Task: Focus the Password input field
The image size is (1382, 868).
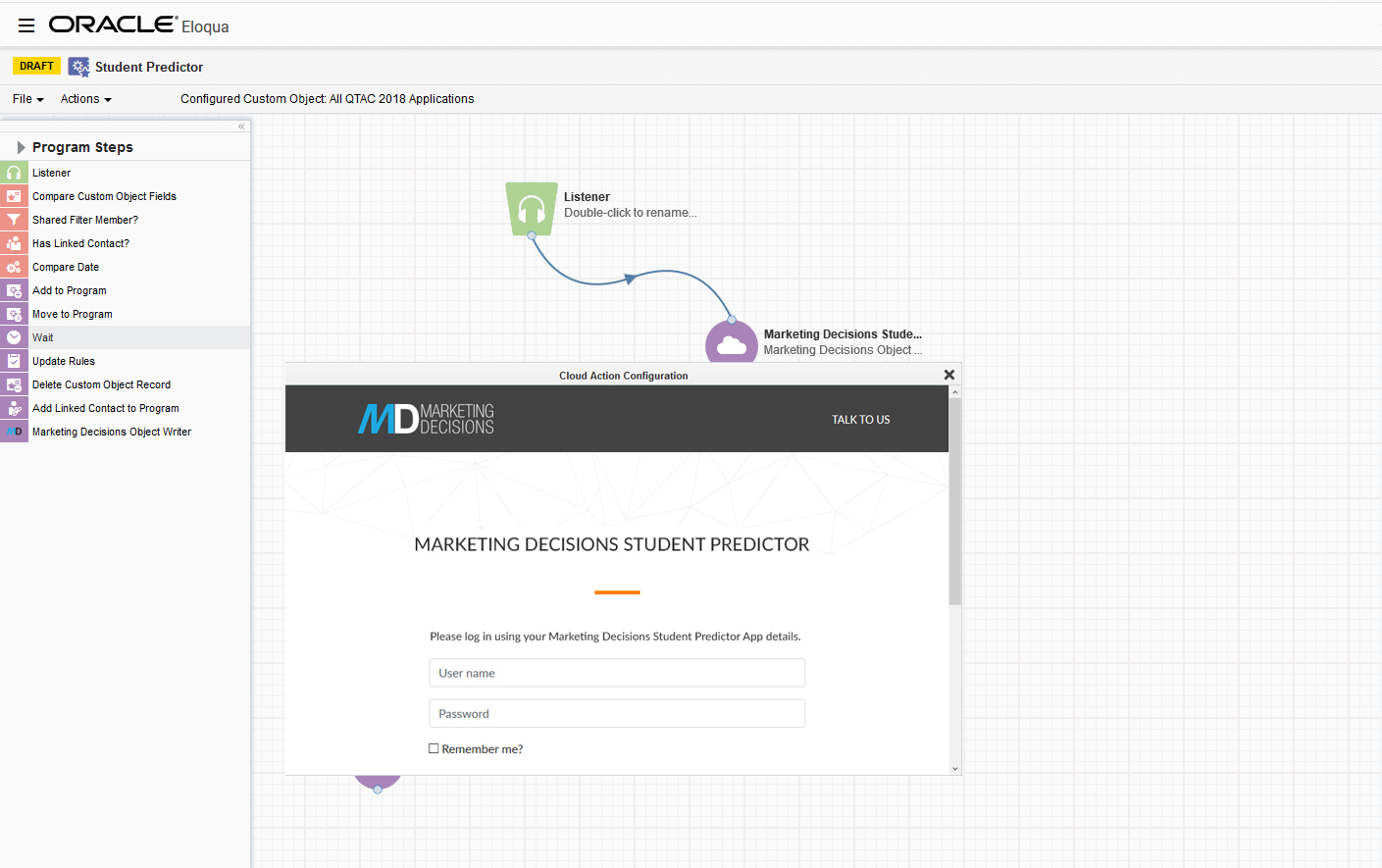Action: pyautogui.click(x=617, y=713)
